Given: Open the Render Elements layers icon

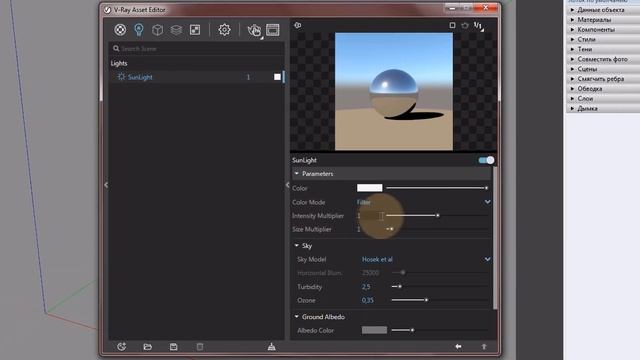Looking at the screenshot, I should [176, 30].
